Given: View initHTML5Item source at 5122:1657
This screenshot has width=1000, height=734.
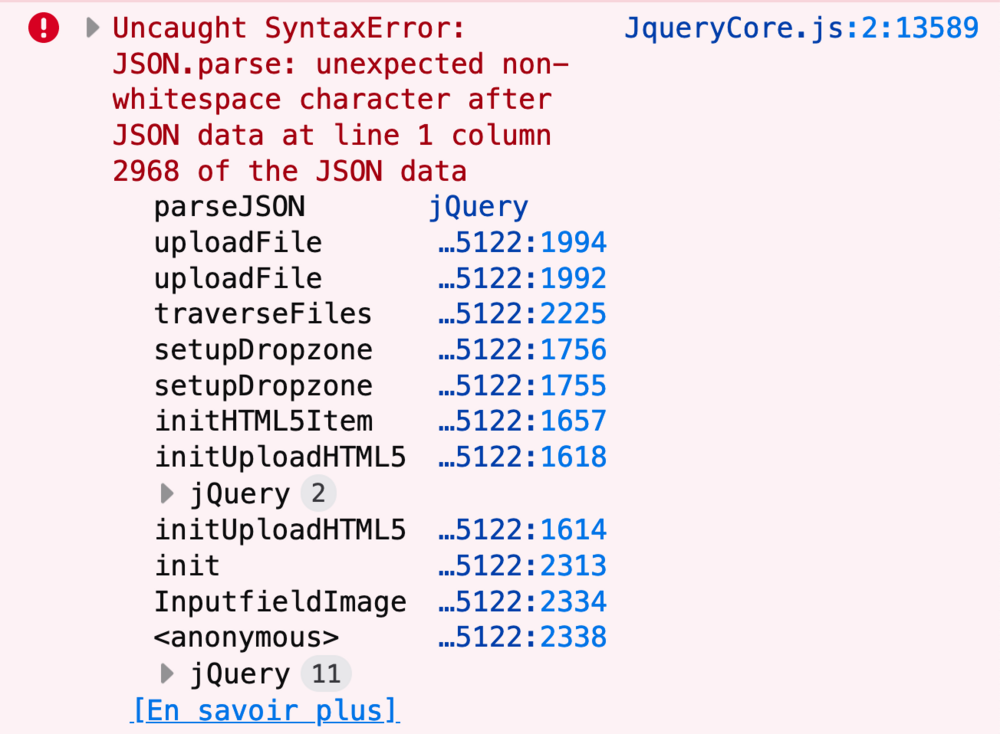Looking at the screenshot, I should coord(523,422).
